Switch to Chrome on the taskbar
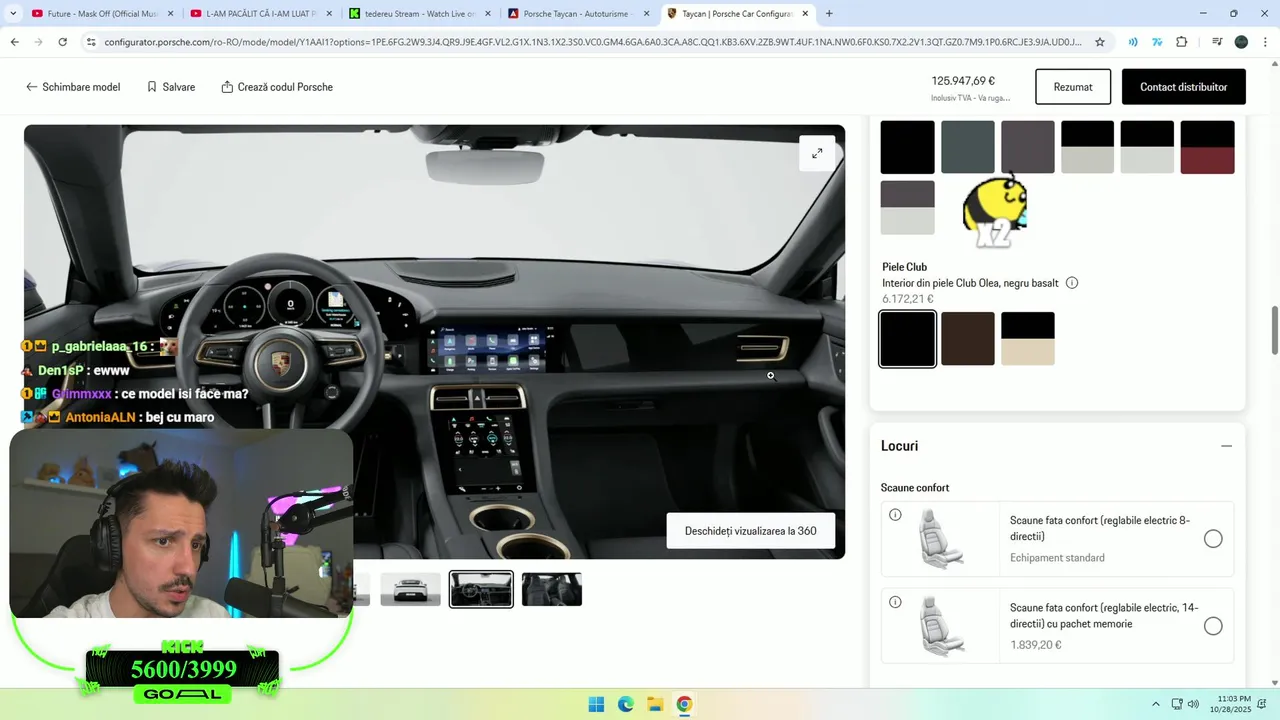 click(684, 704)
